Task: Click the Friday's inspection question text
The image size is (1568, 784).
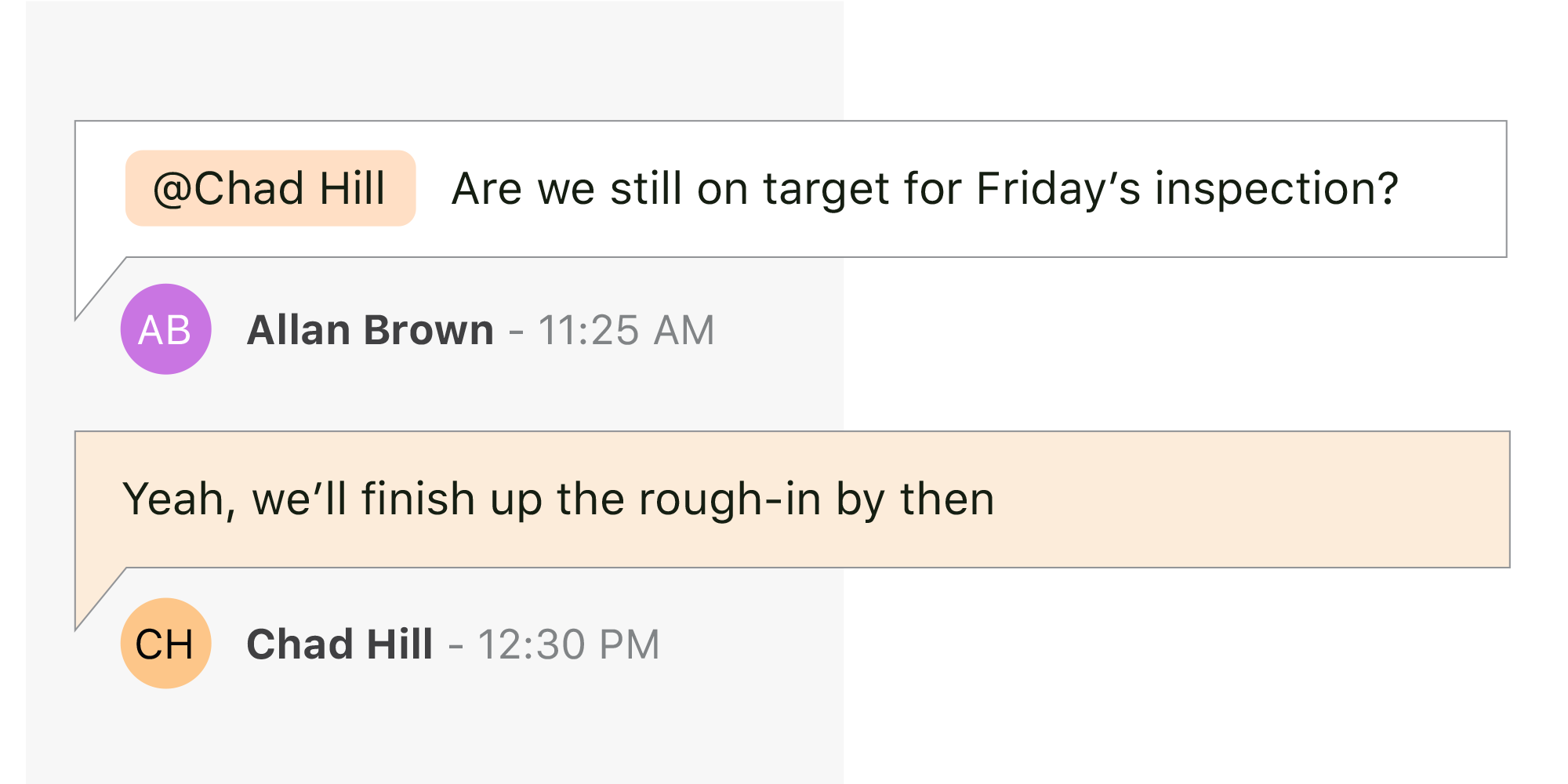Action: click(924, 189)
